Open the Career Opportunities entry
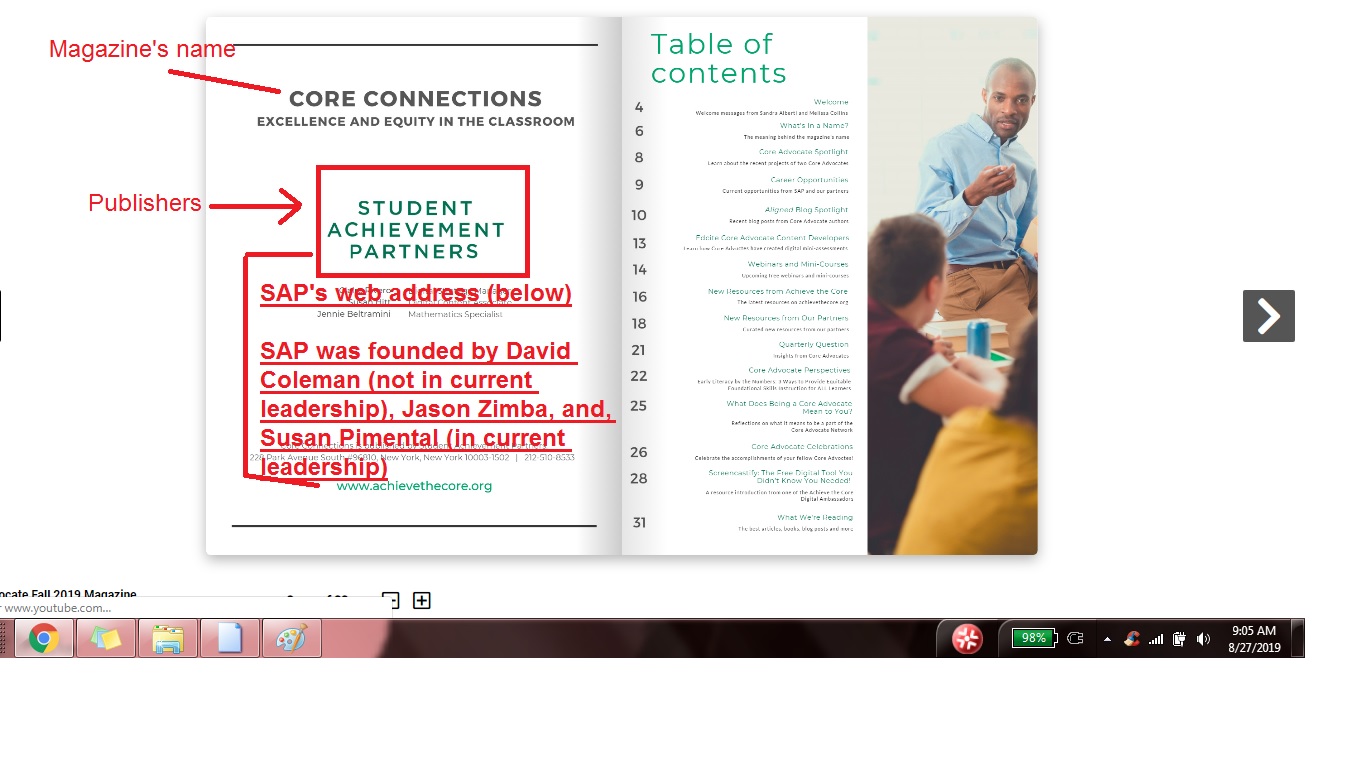The image size is (1366, 768). [x=809, y=180]
